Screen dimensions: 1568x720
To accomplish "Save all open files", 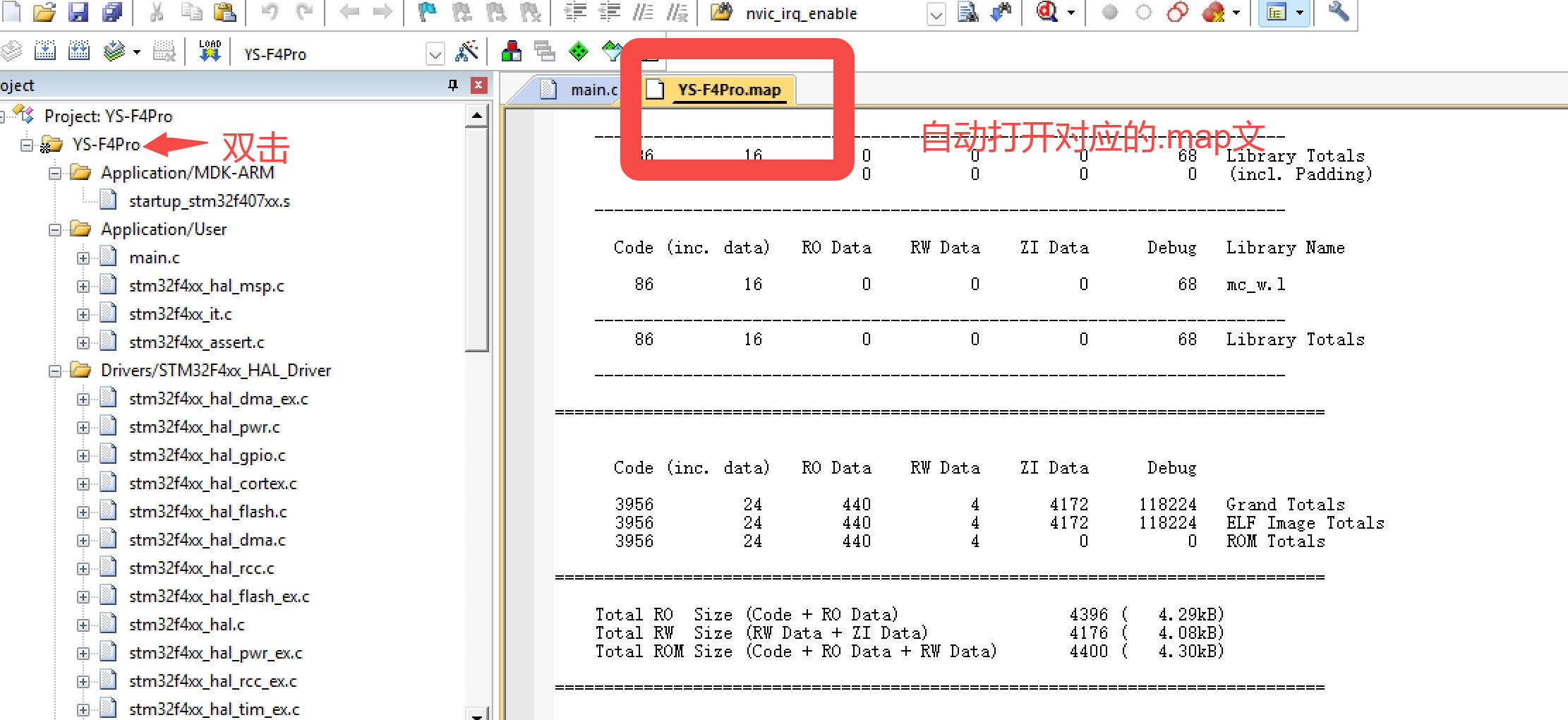I will point(113,13).
